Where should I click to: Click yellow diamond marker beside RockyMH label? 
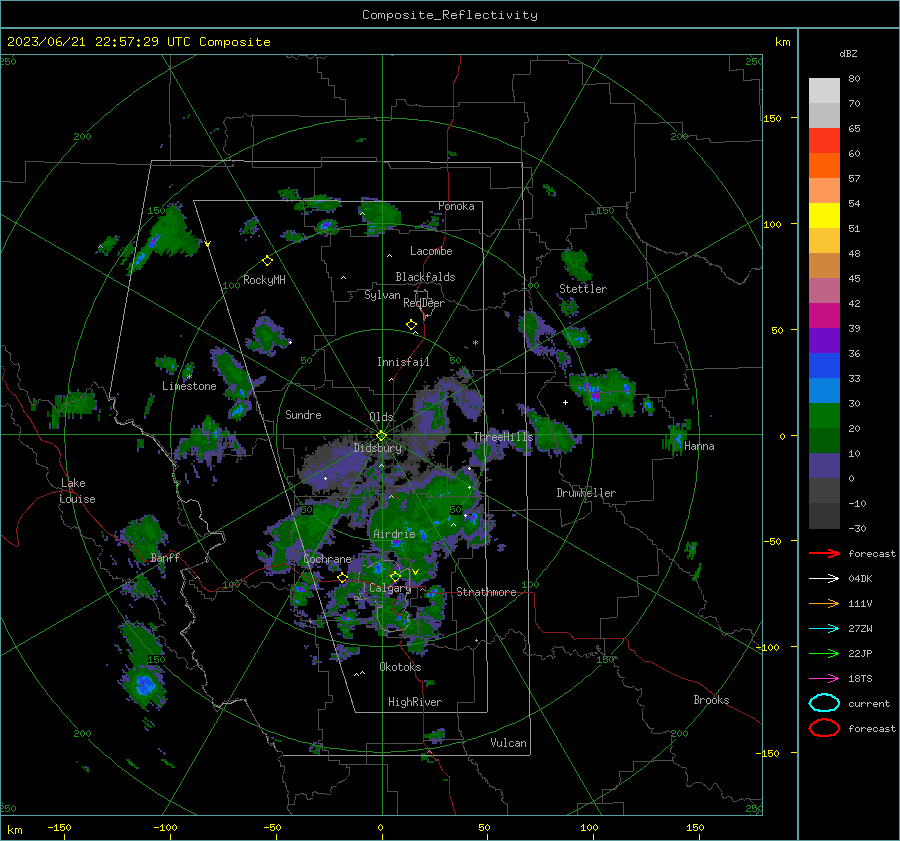pos(267,261)
